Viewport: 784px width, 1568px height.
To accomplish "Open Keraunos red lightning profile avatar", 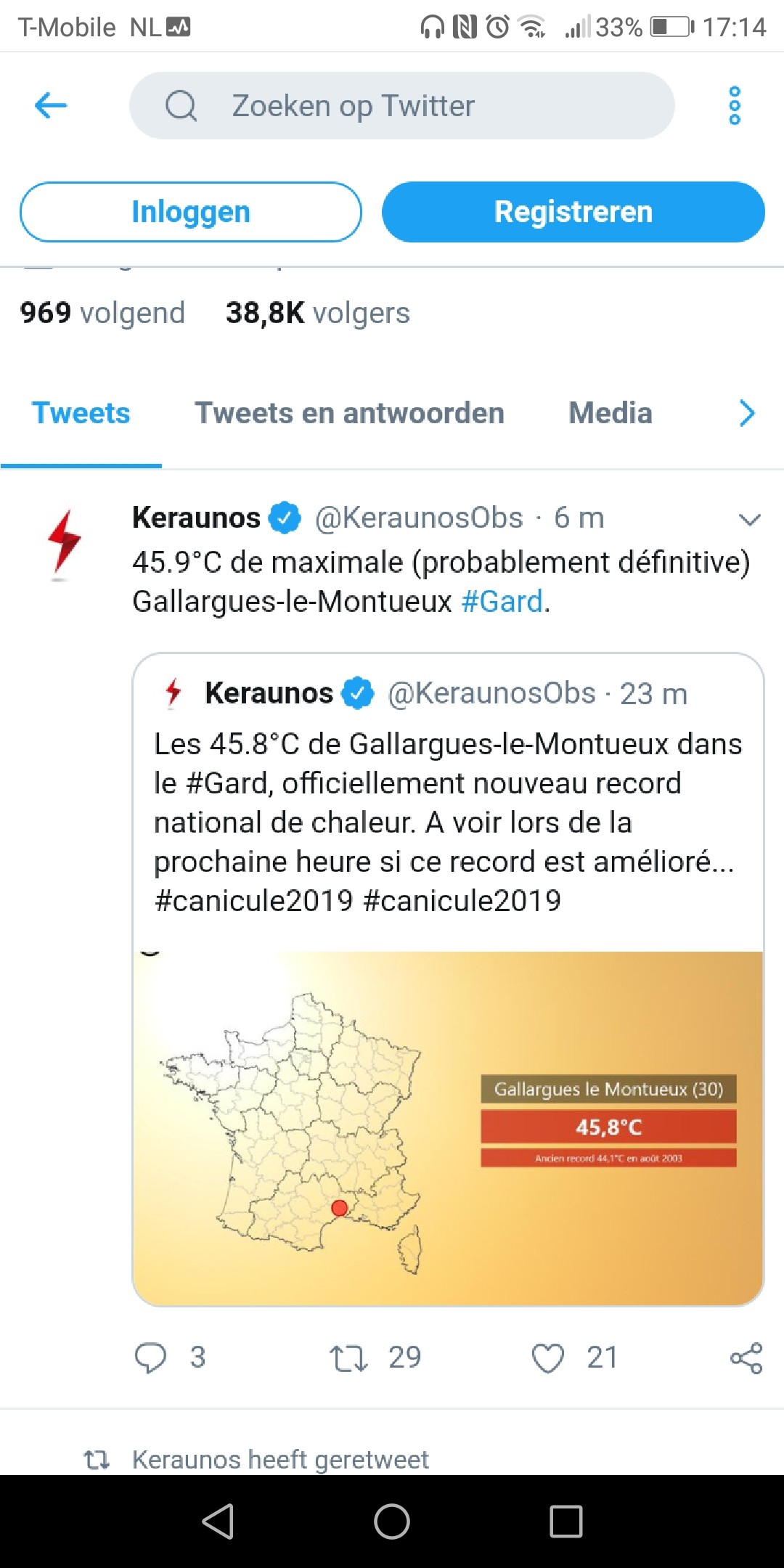I will click(64, 544).
